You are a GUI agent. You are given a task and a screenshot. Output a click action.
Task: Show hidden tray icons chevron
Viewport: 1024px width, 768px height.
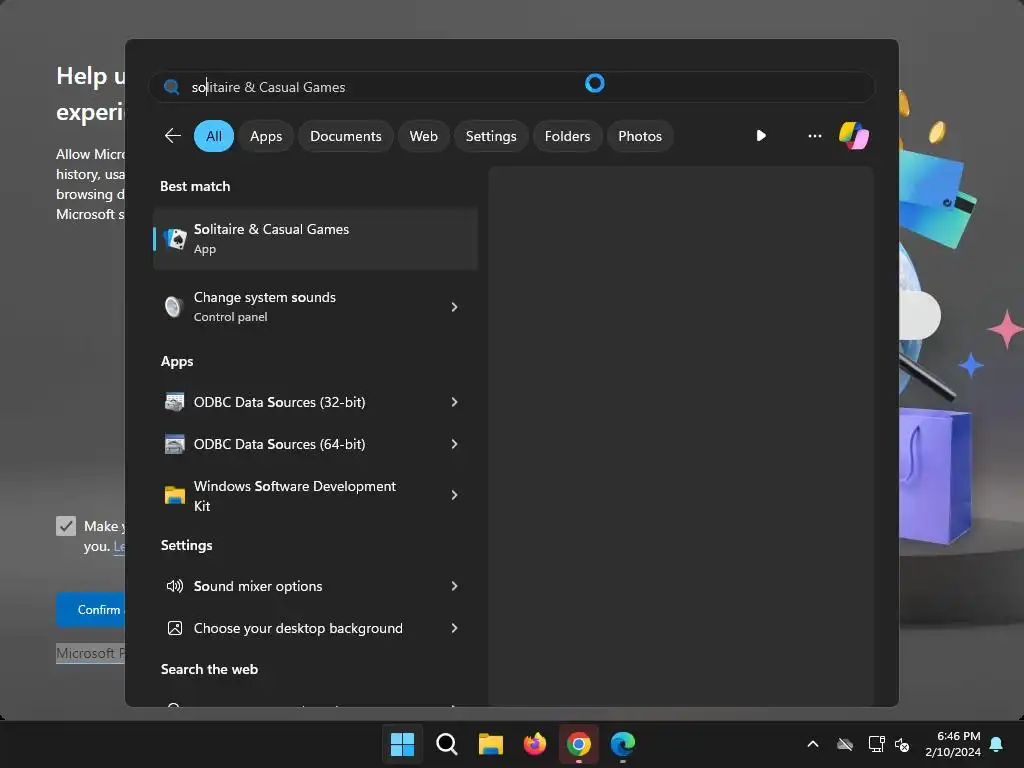[x=813, y=744]
